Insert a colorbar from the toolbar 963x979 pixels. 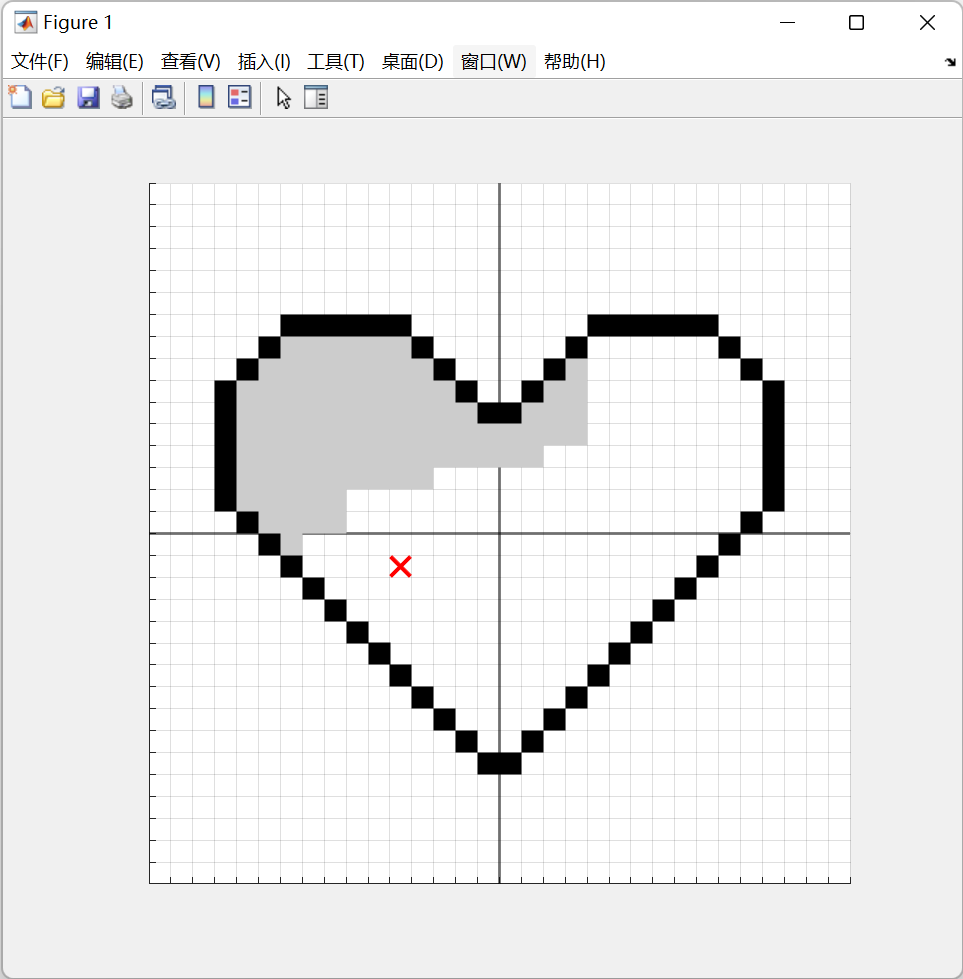206,98
